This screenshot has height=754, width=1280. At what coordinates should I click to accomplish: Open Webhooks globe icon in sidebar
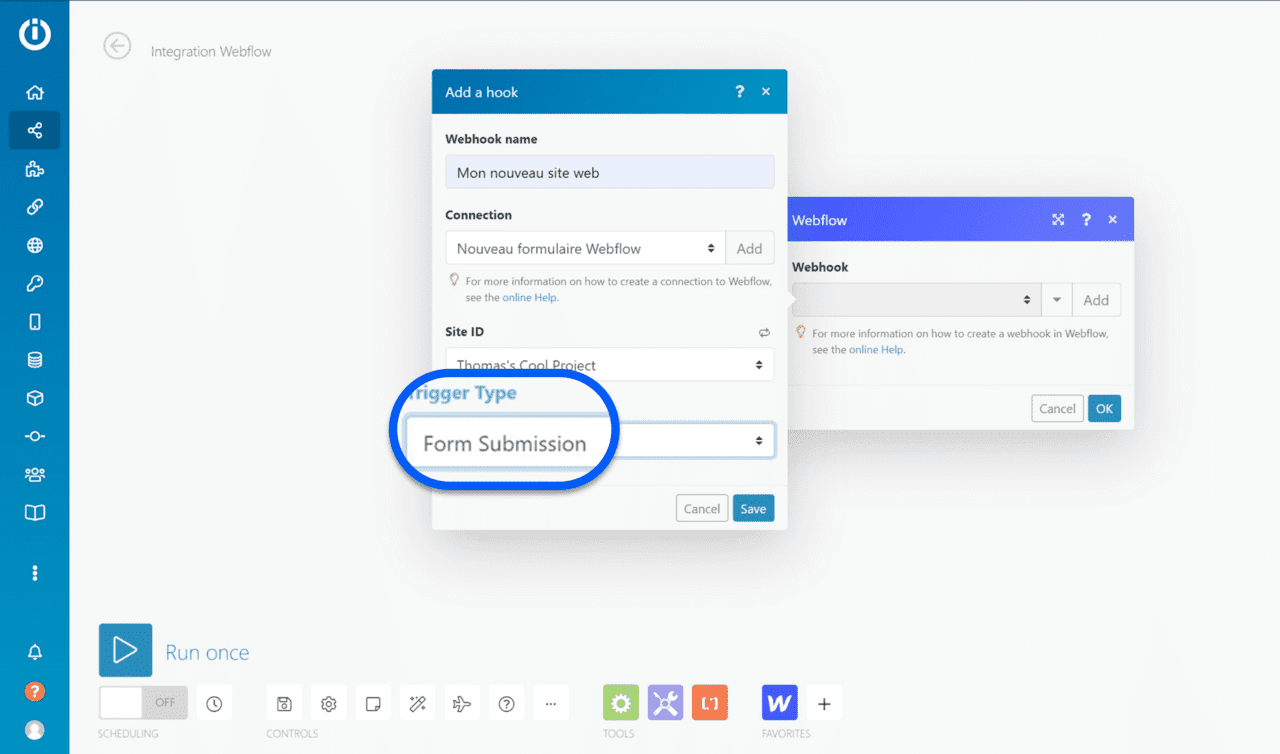point(35,245)
